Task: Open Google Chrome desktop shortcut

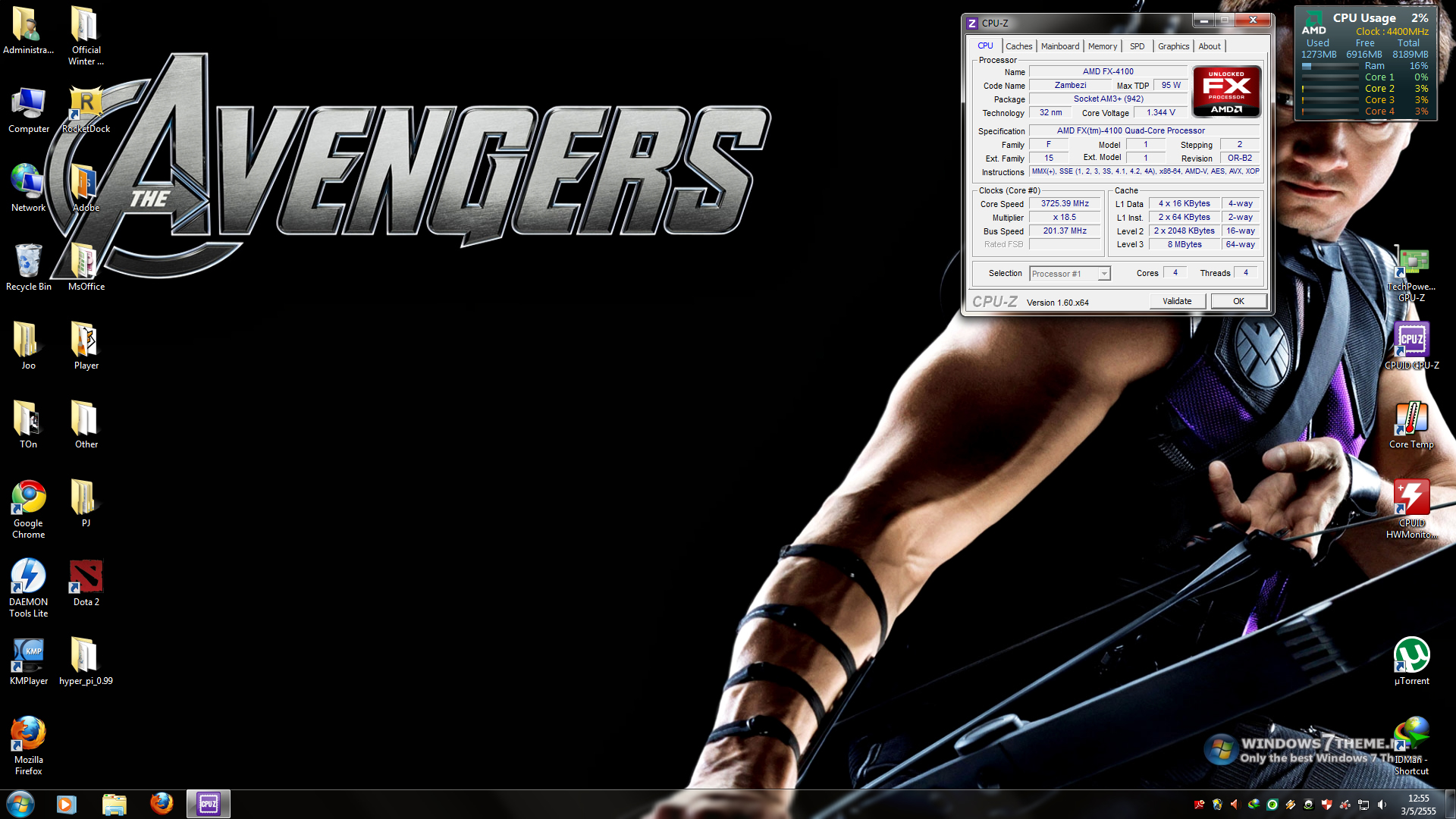Action: (x=28, y=498)
